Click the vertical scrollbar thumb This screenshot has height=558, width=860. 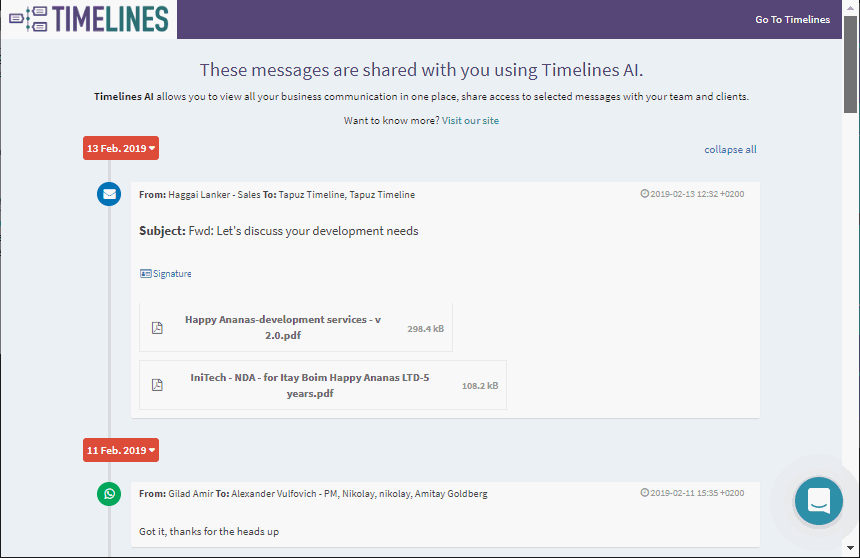point(851,64)
